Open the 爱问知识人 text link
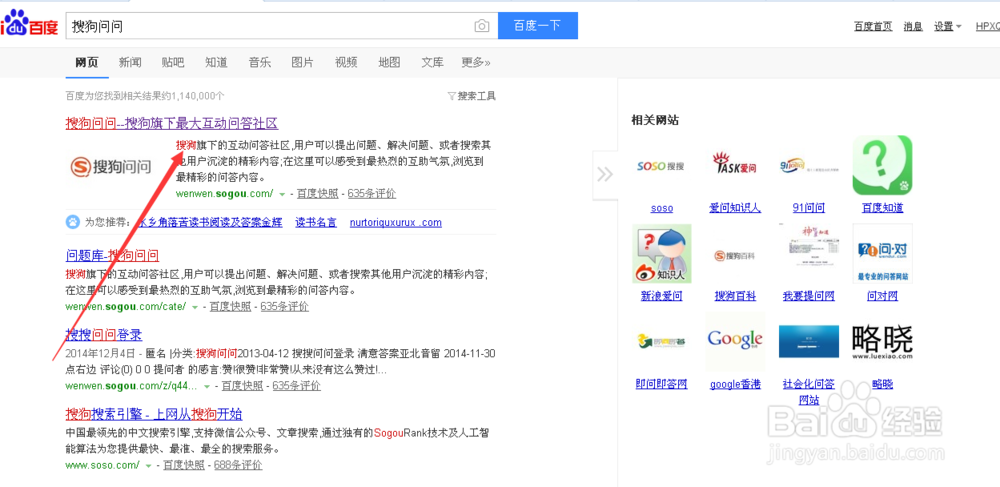Image resolution: width=1000 pixels, height=487 pixels. click(x=735, y=208)
